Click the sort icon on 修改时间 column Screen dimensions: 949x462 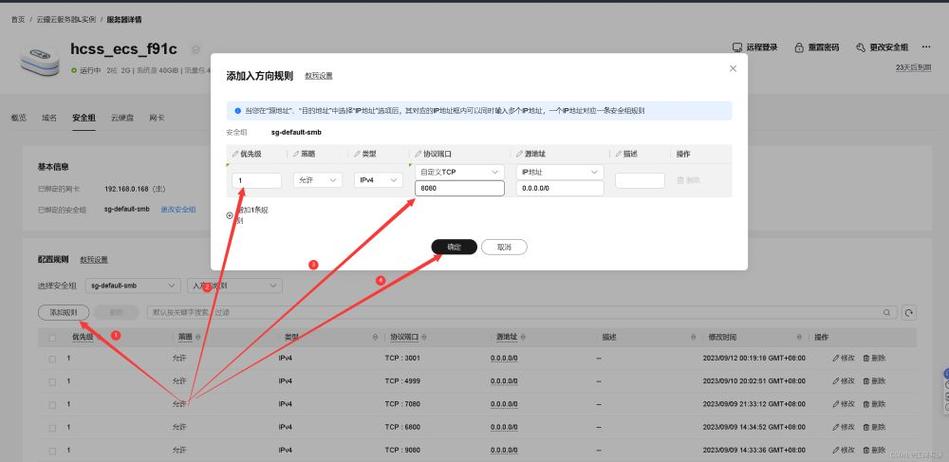(800, 337)
